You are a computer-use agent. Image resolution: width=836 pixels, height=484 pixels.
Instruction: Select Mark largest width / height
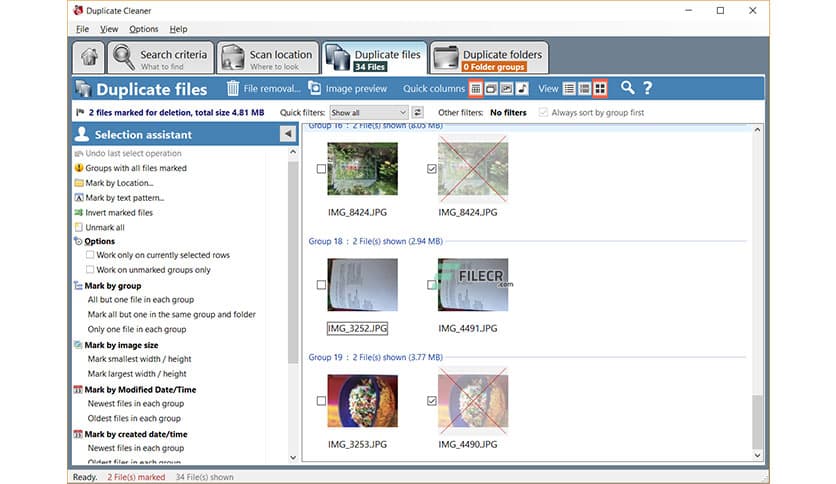pos(137,374)
